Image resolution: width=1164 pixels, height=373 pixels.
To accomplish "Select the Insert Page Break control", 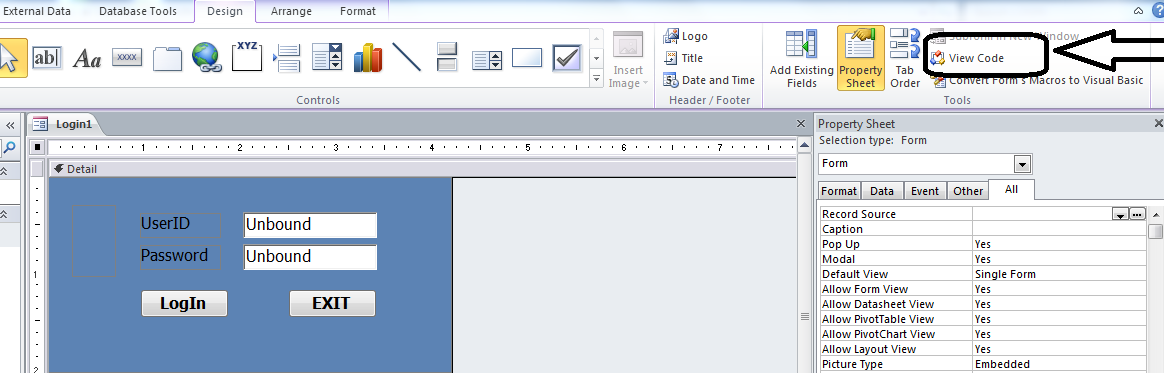I will 287,58.
